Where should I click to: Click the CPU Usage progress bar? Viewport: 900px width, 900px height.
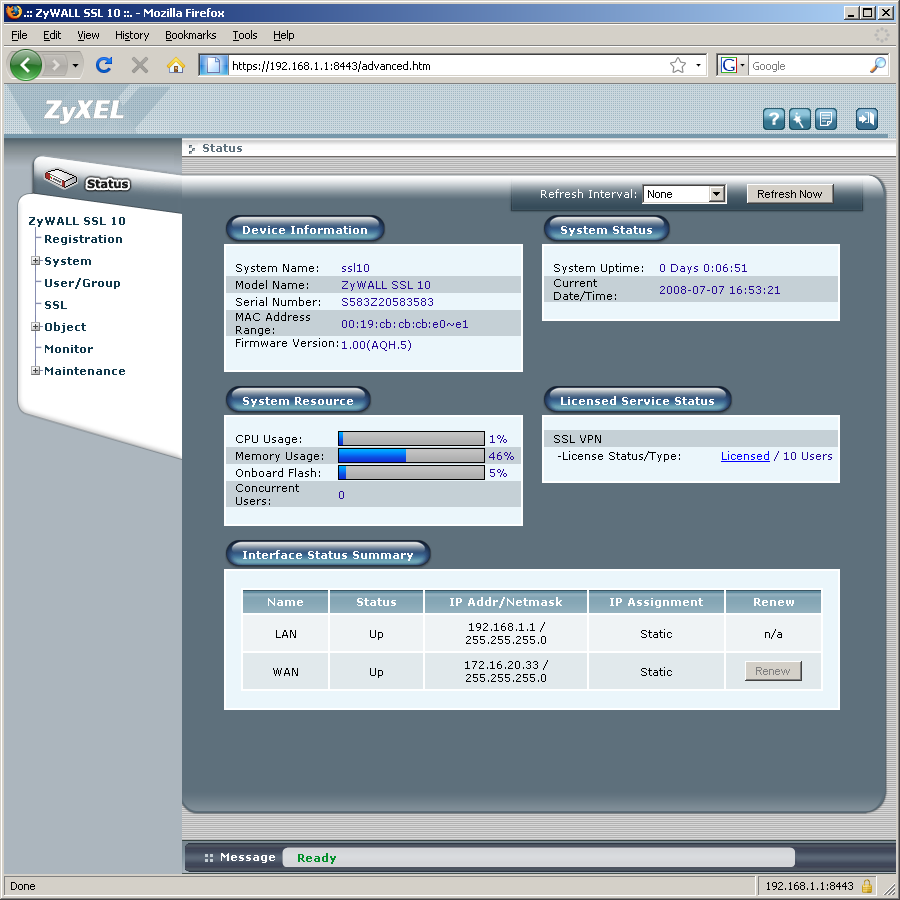pyautogui.click(x=411, y=439)
